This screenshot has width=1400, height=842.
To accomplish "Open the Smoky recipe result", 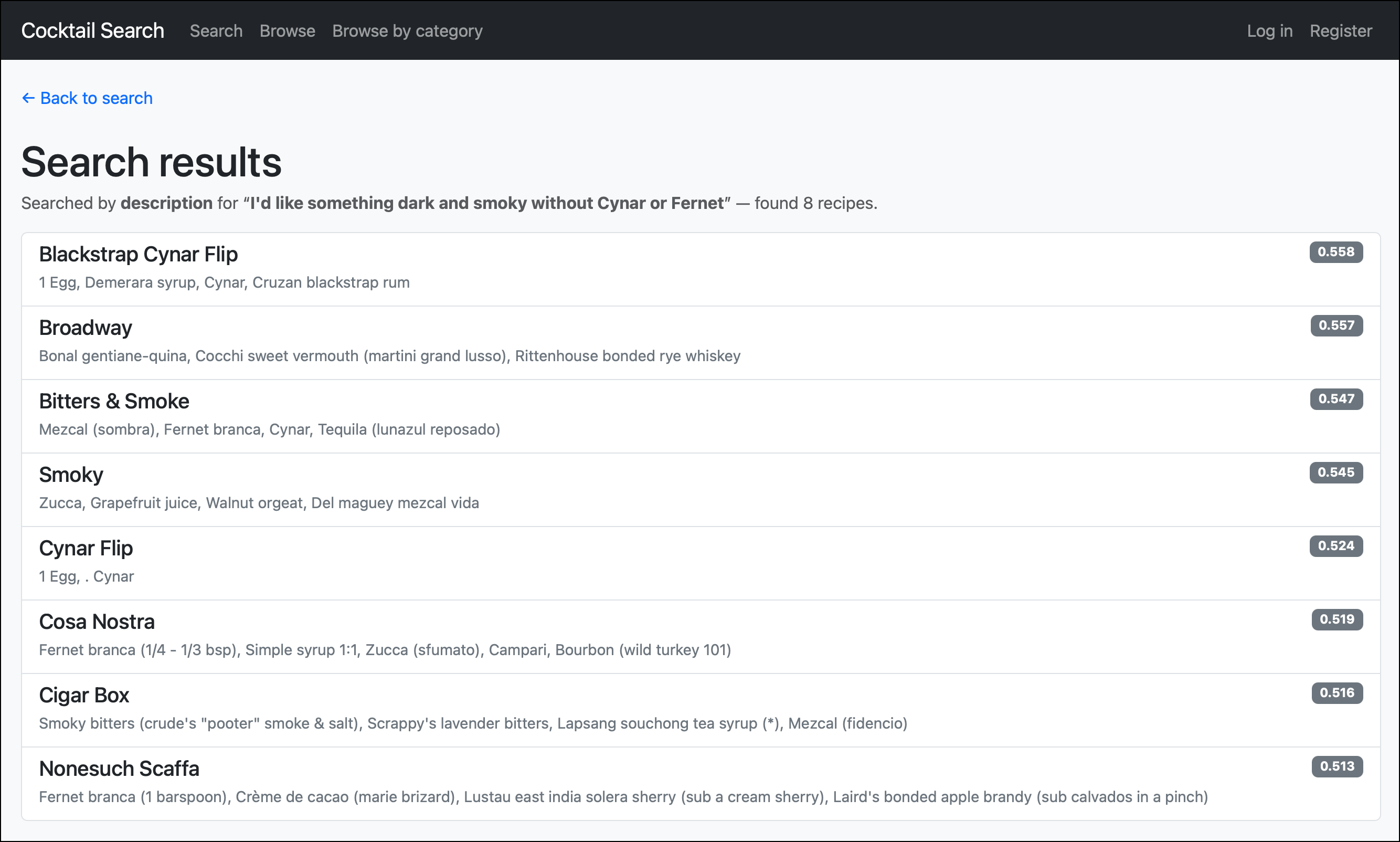I will 71,475.
